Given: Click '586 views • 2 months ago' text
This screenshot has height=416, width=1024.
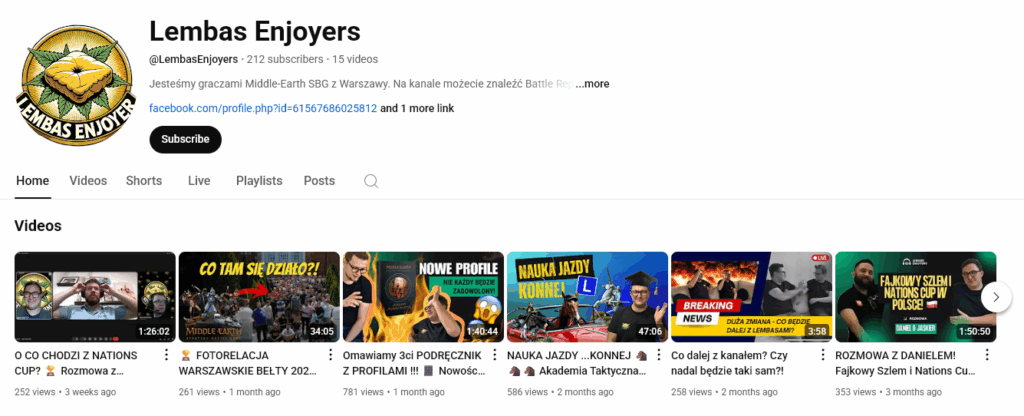Looking at the screenshot, I should [560, 392].
